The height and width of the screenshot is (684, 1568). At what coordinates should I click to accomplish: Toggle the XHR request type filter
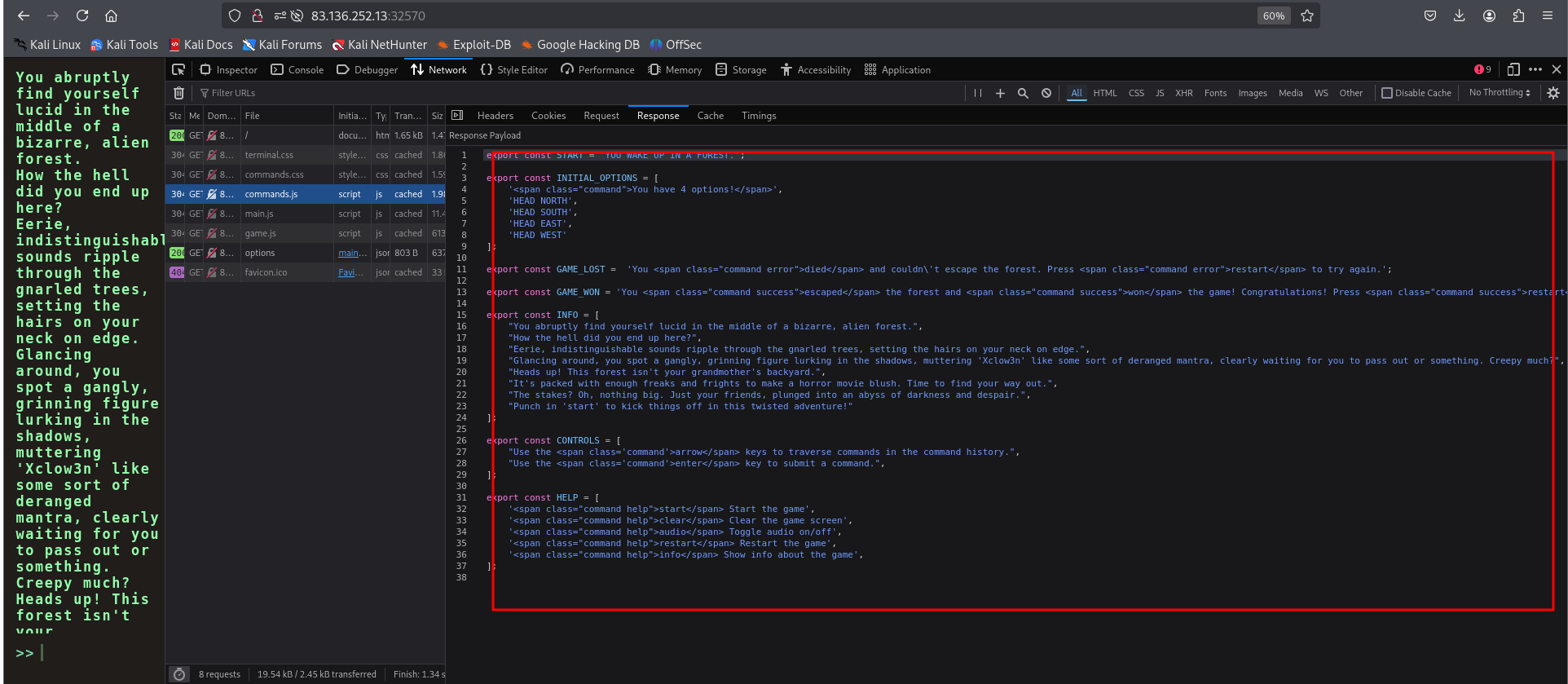point(1183,93)
